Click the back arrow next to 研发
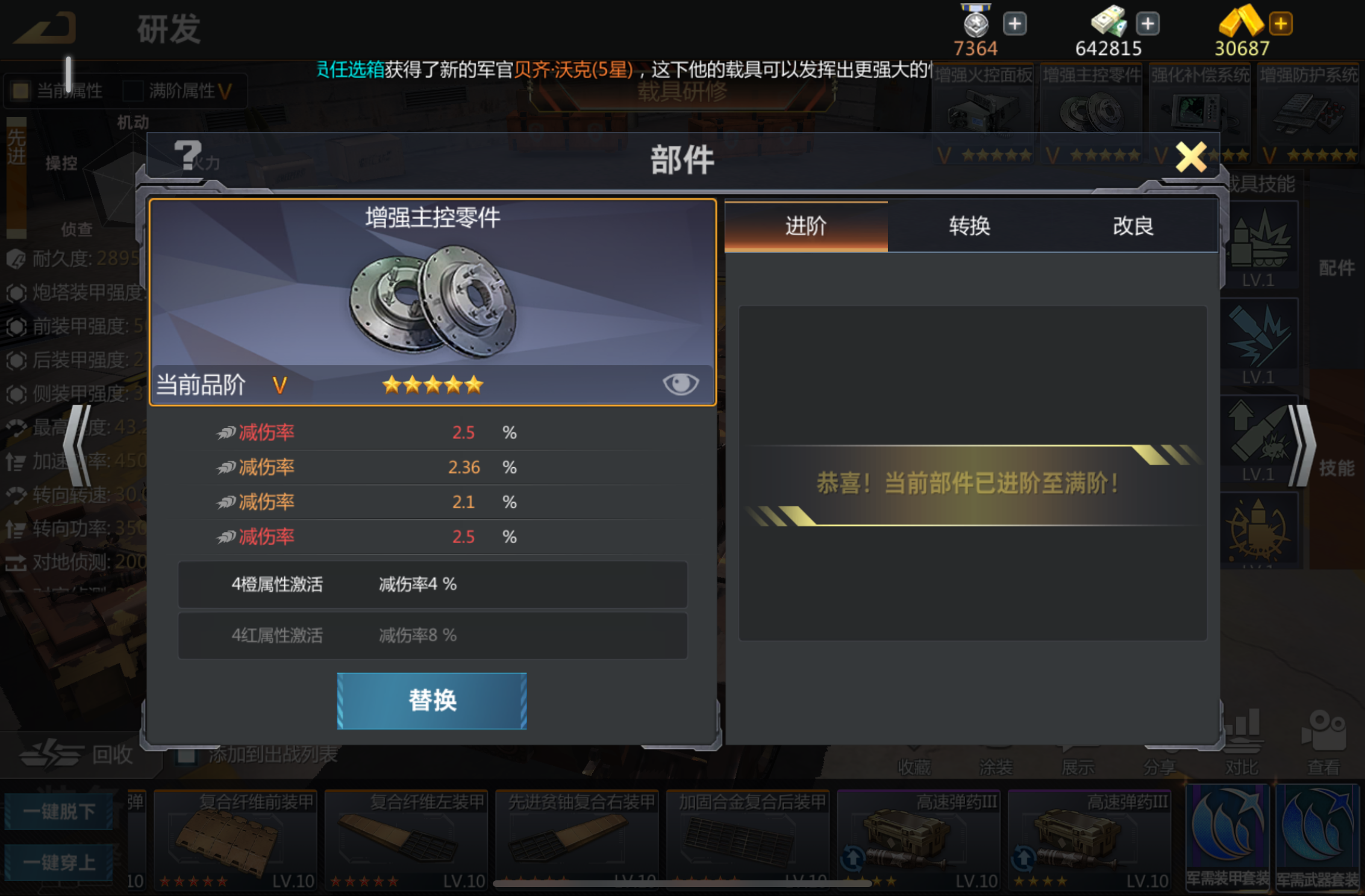Viewport: 1365px width, 896px height. (x=45, y=28)
